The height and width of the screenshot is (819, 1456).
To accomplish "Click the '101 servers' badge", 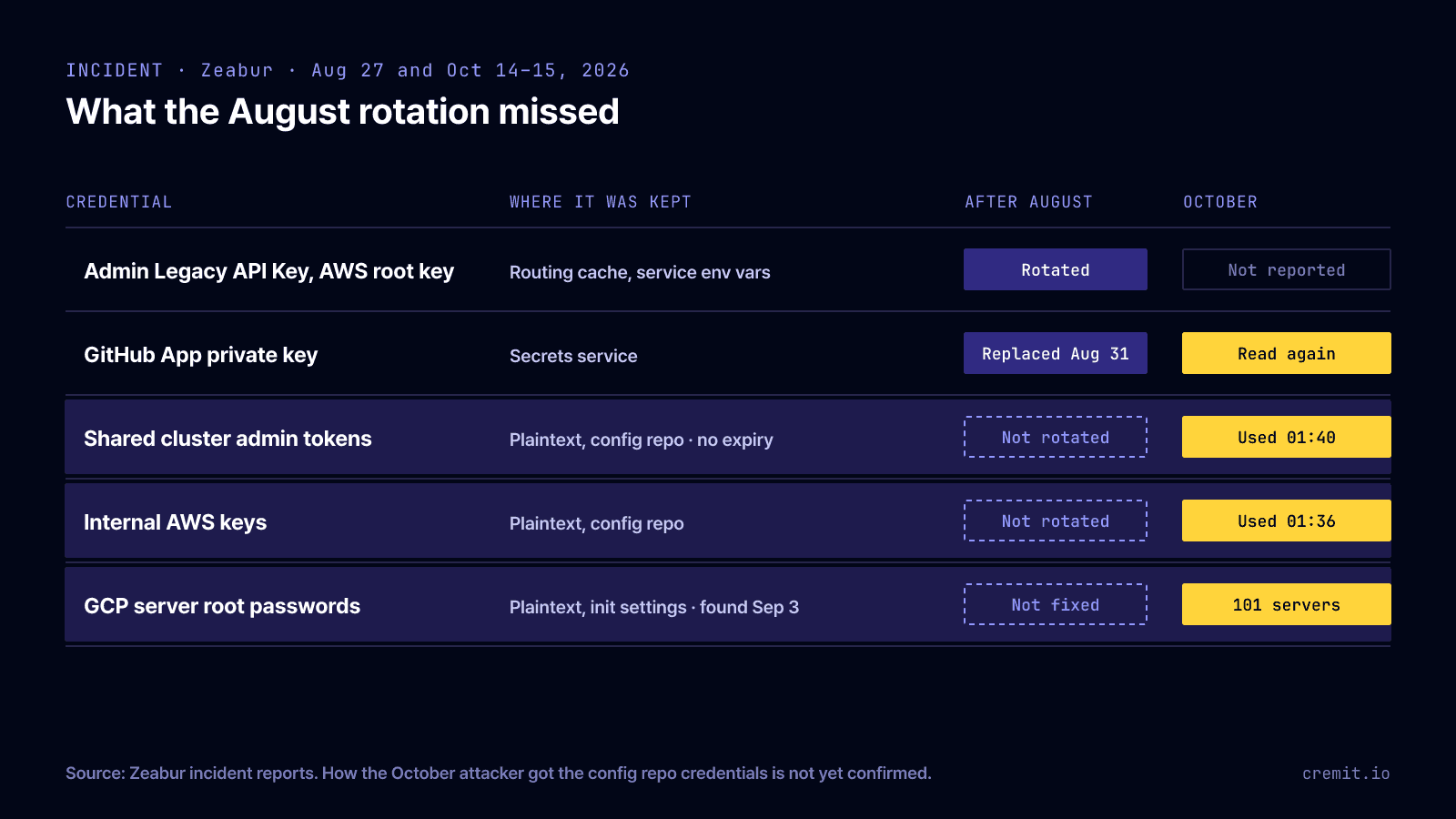I will 1287,604.
